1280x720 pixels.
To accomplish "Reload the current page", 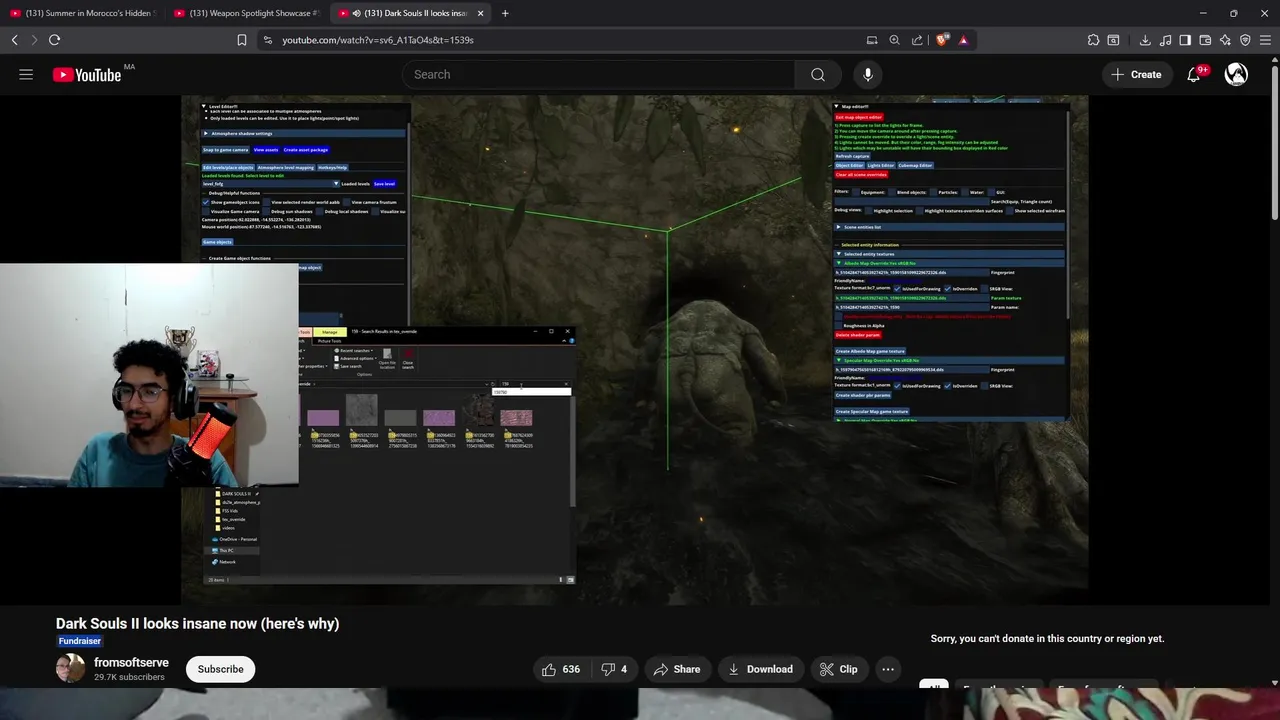I will click(54, 40).
